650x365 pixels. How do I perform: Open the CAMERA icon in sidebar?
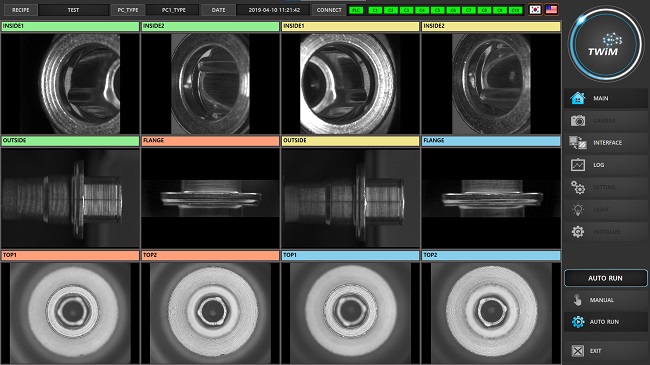[x=578, y=121]
